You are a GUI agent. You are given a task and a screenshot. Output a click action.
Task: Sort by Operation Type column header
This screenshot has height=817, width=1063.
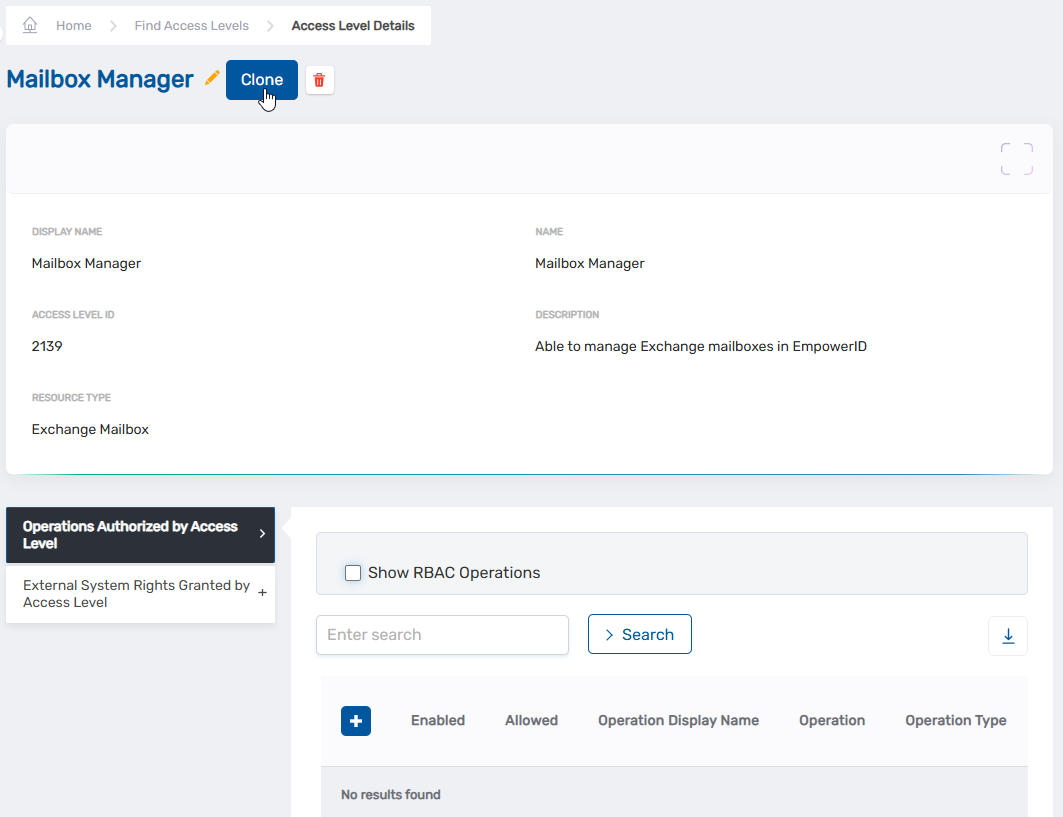955,721
